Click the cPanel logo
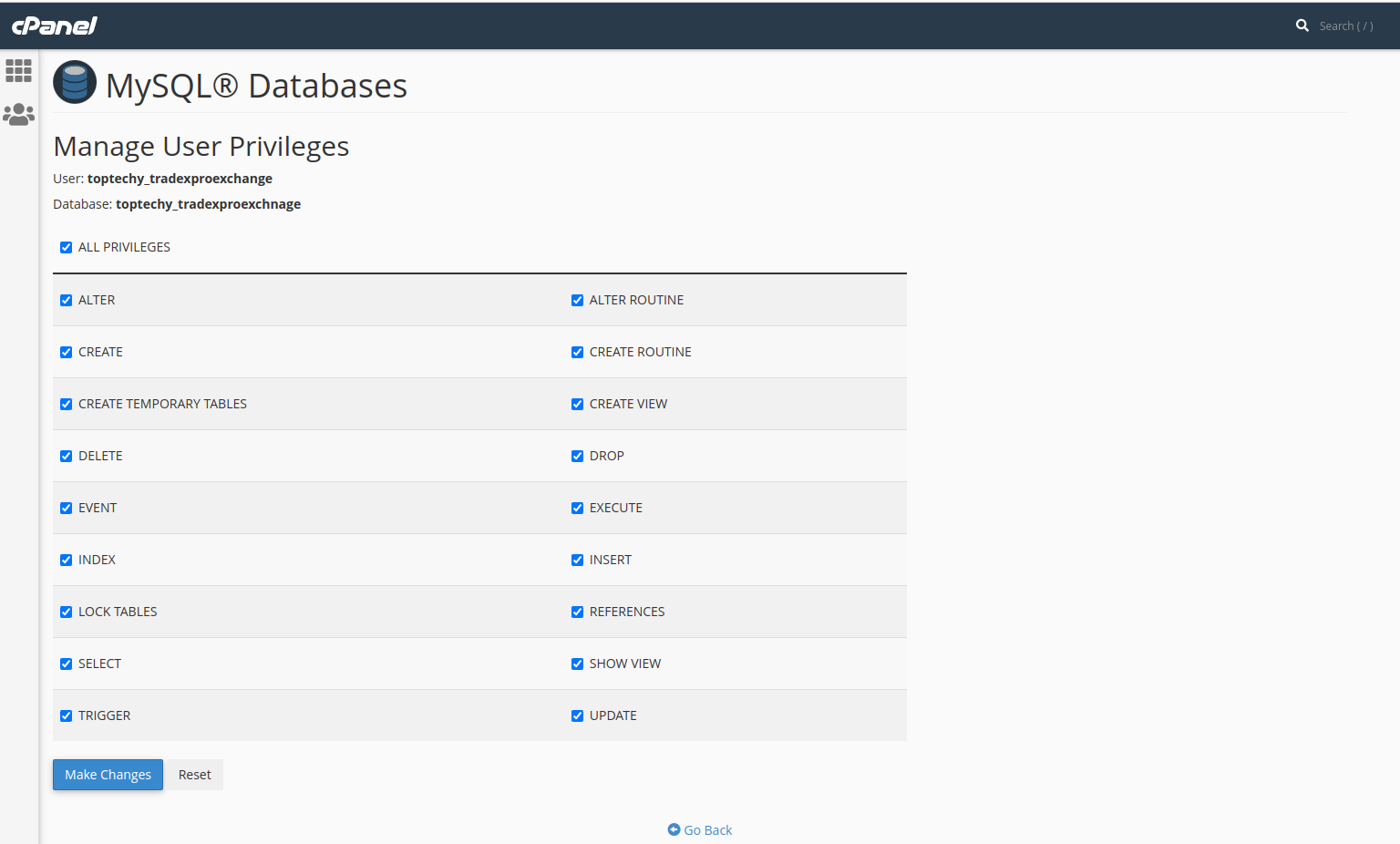Image resolution: width=1400 pixels, height=844 pixels. (55, 26)
